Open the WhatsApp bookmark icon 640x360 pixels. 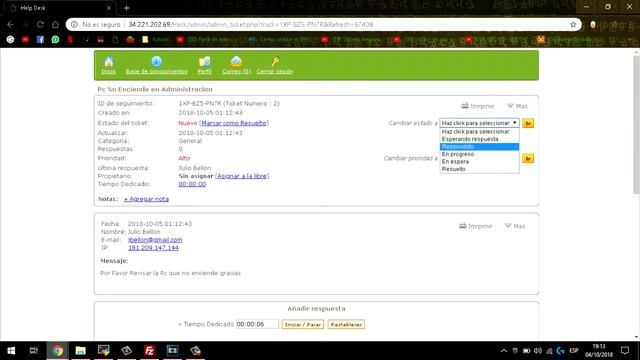click(x=55, y=40)
